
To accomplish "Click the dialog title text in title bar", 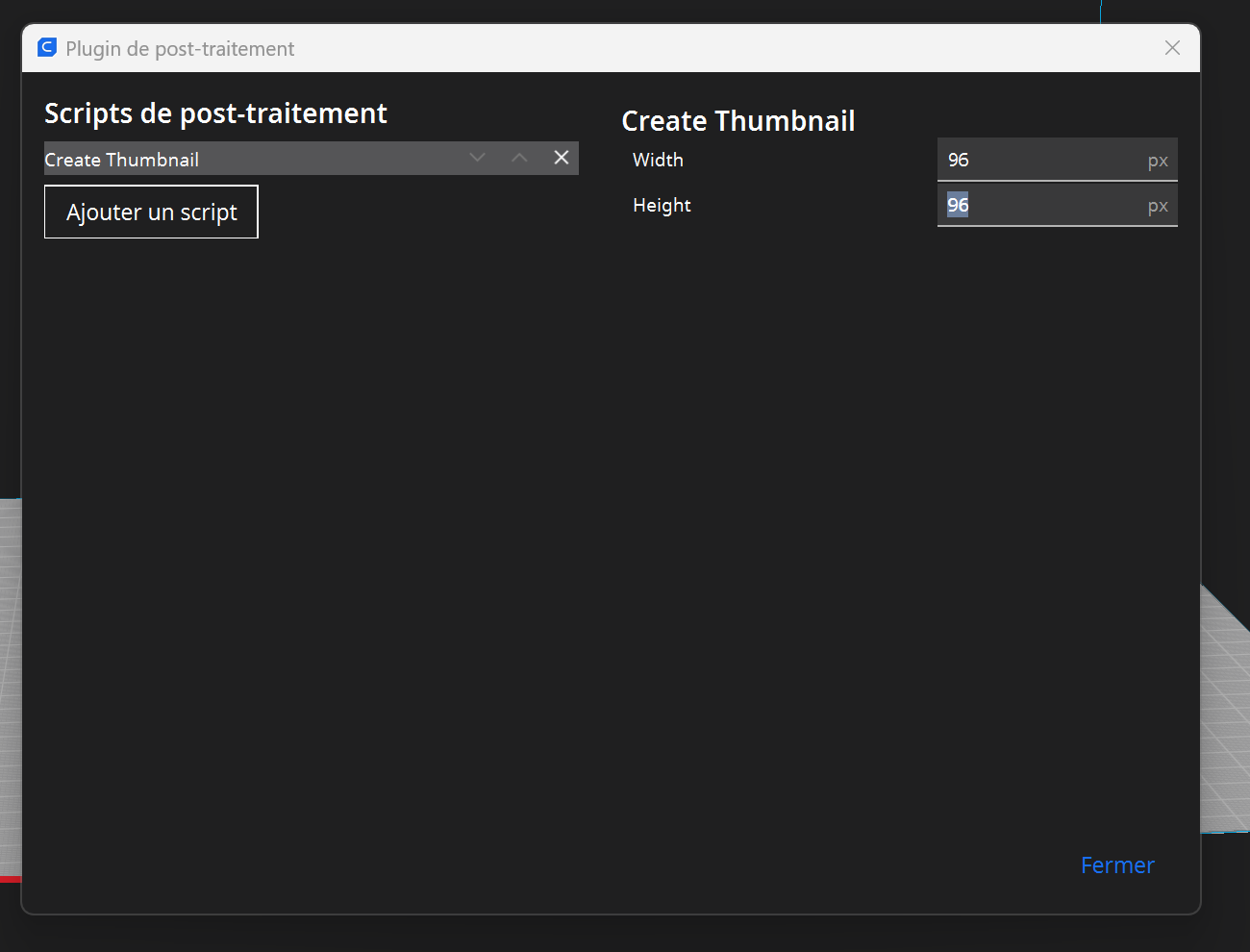I will click(180, 49).
